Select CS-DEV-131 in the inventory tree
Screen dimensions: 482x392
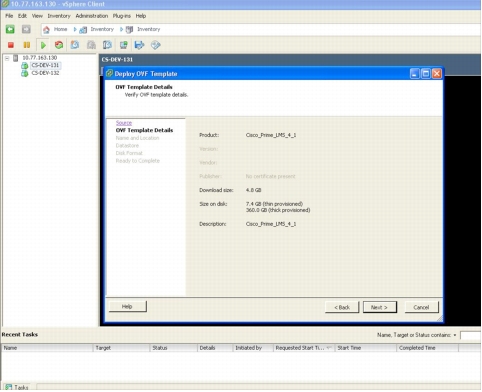pos(45,65)
